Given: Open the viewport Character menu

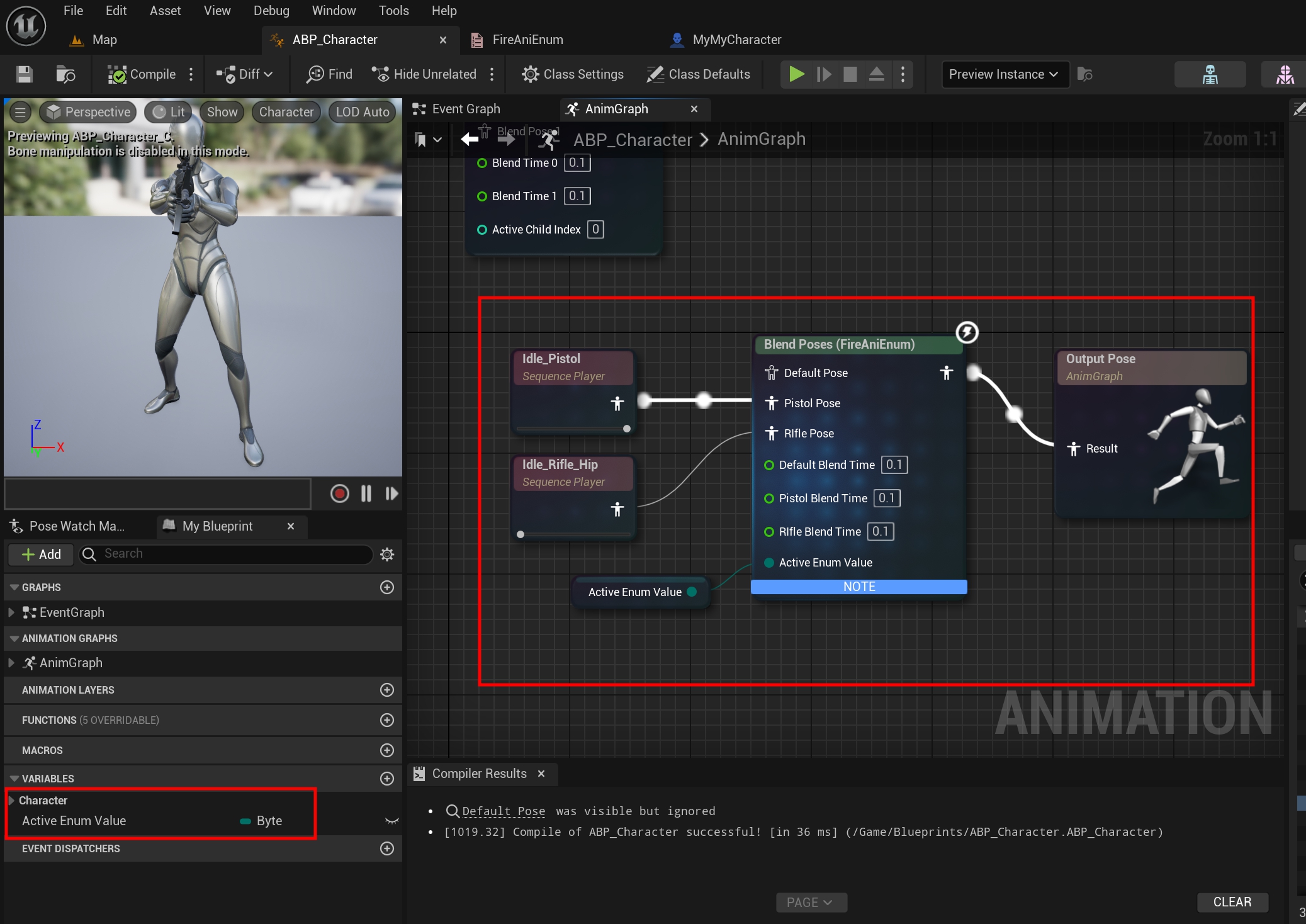Looking at the screenshot, I should [x=286, y=112].
